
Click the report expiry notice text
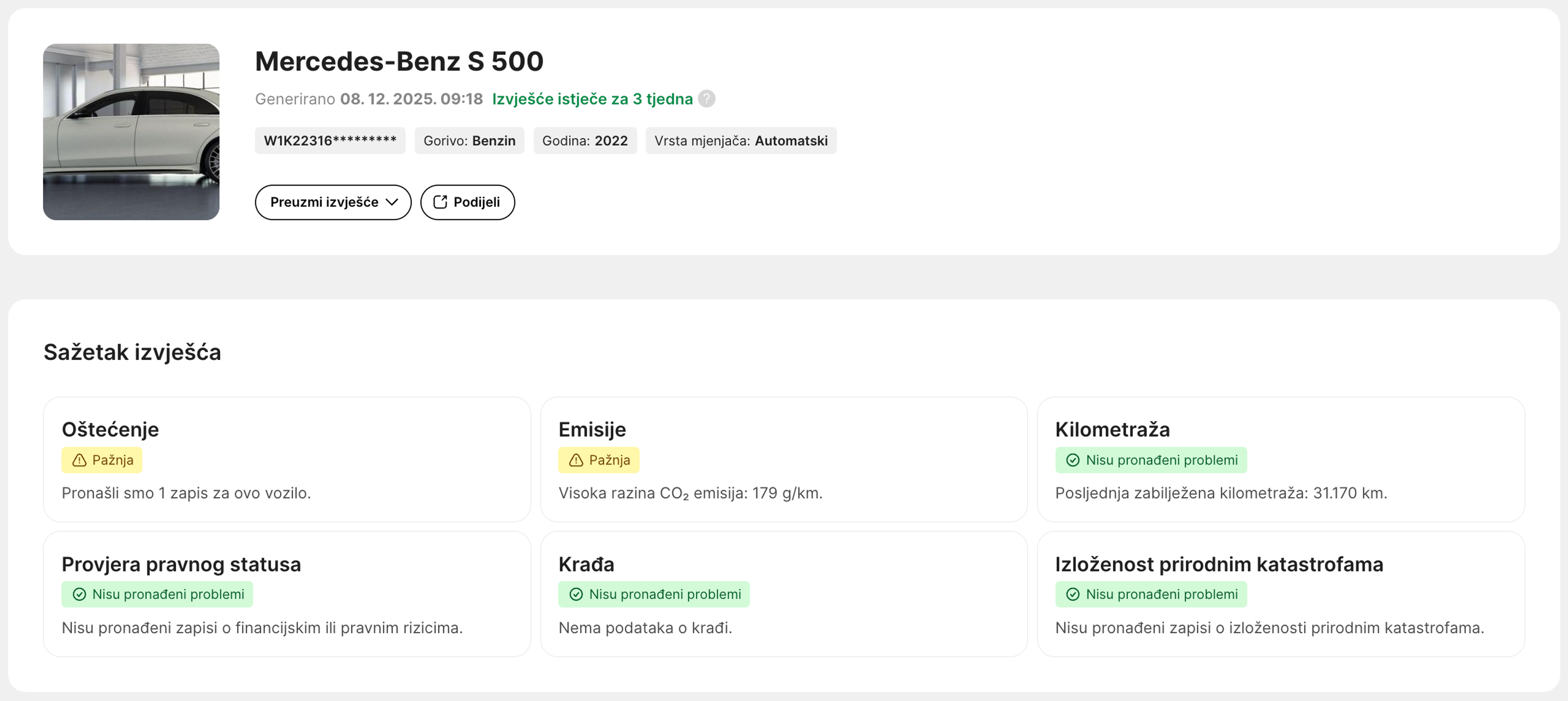(592, 99)
